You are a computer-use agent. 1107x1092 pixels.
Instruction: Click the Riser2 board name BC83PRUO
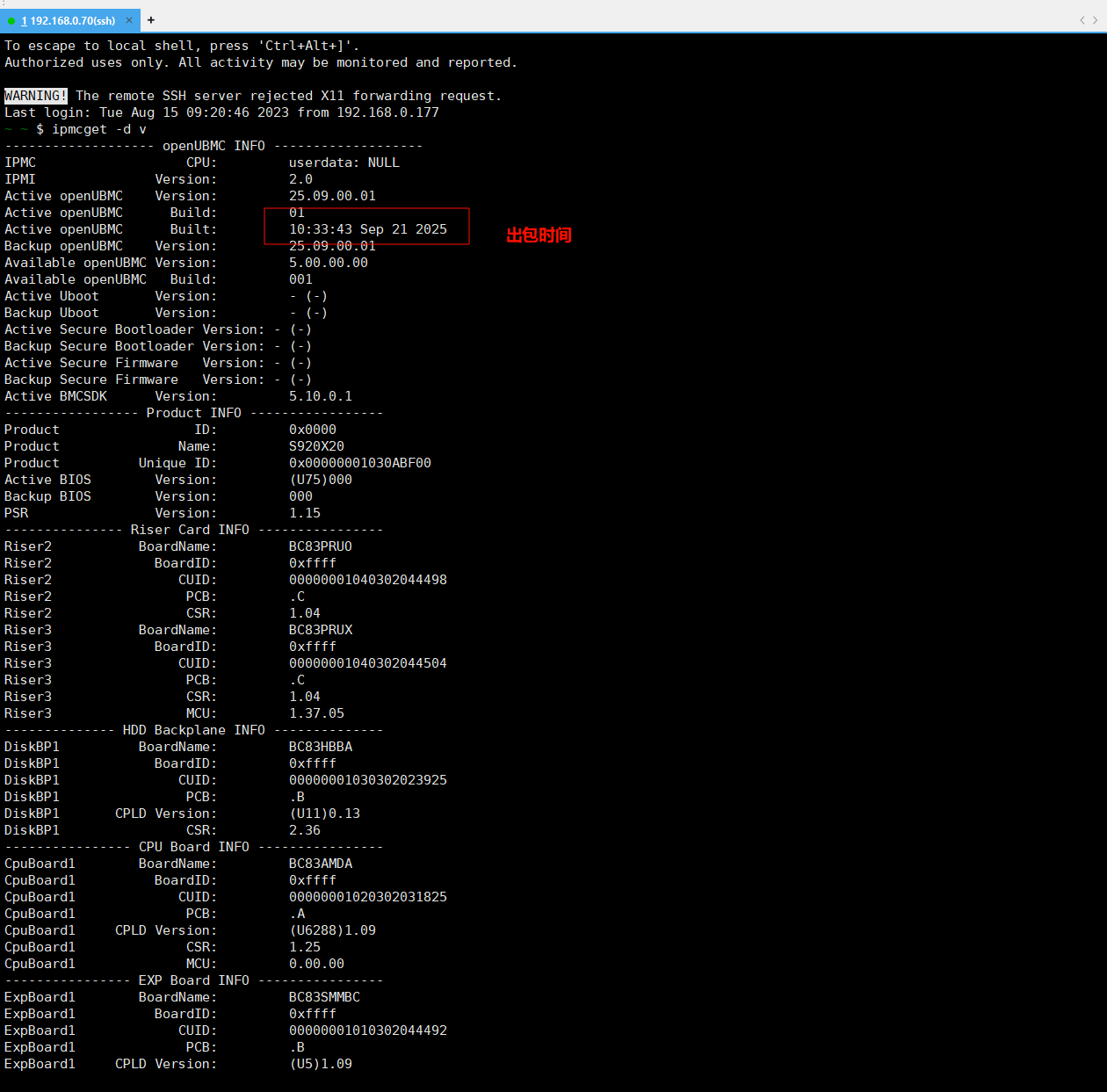(x=320, y=546)
